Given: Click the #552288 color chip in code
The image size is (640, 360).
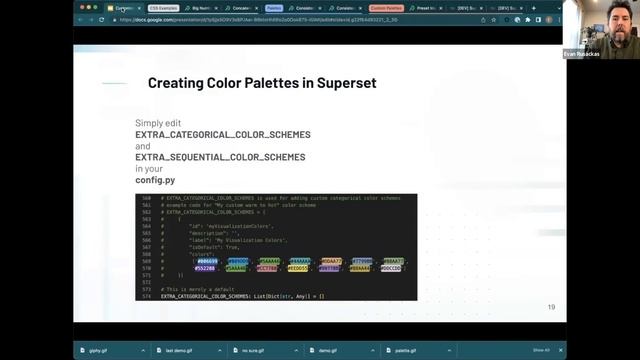Looking at the screenshot, I should coord(205,268).
